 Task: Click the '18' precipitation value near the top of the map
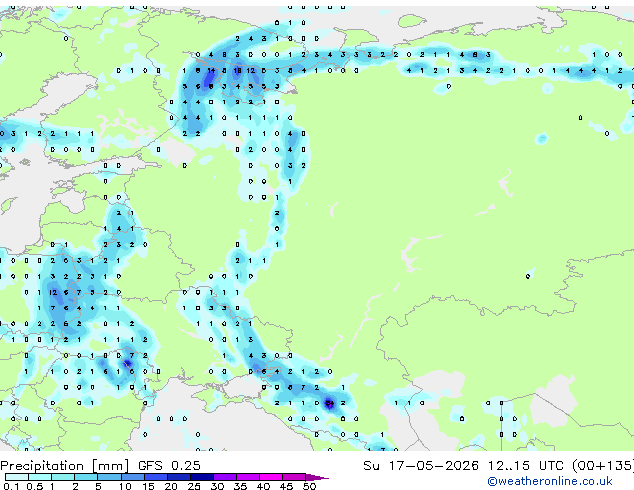[x=237, y=70]
